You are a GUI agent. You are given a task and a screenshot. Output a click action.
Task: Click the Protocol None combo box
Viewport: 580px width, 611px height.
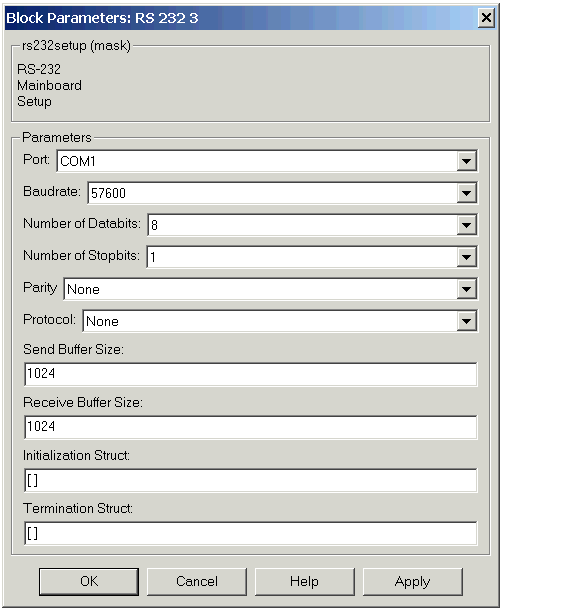(280, 321)
